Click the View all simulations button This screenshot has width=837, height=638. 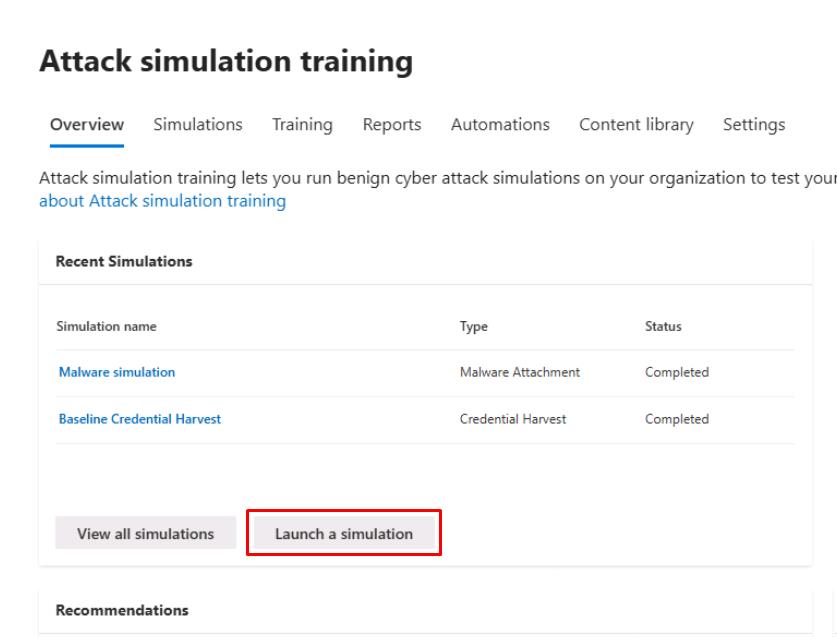coord(146,534)
